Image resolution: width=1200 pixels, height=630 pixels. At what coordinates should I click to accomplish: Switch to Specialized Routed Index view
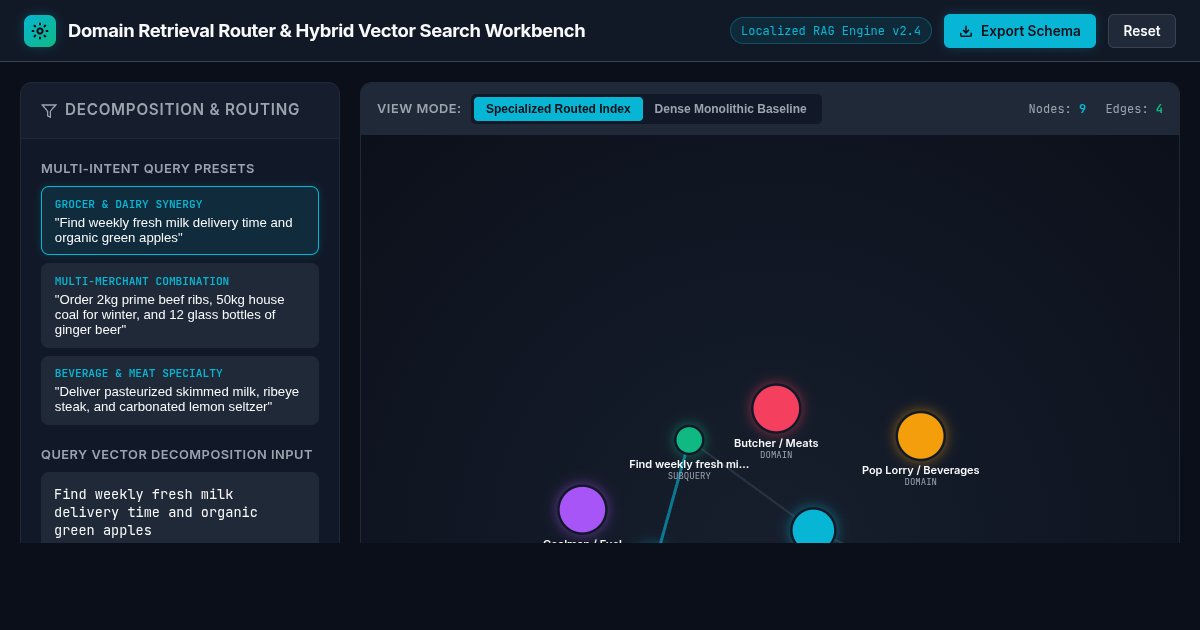pos(558,109)
